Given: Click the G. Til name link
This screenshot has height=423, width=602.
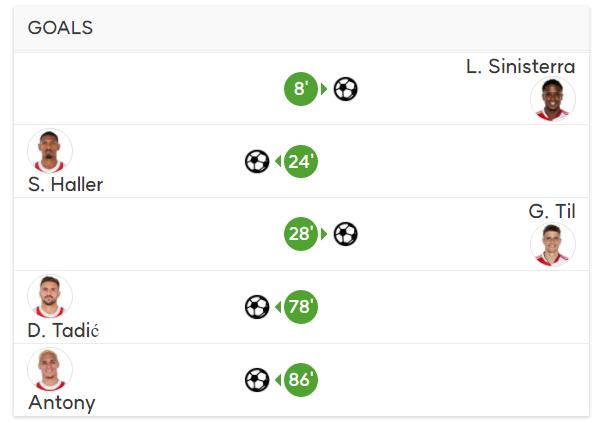Looking at the screenshot, I should pyautogui.click(x=552, y=212).
